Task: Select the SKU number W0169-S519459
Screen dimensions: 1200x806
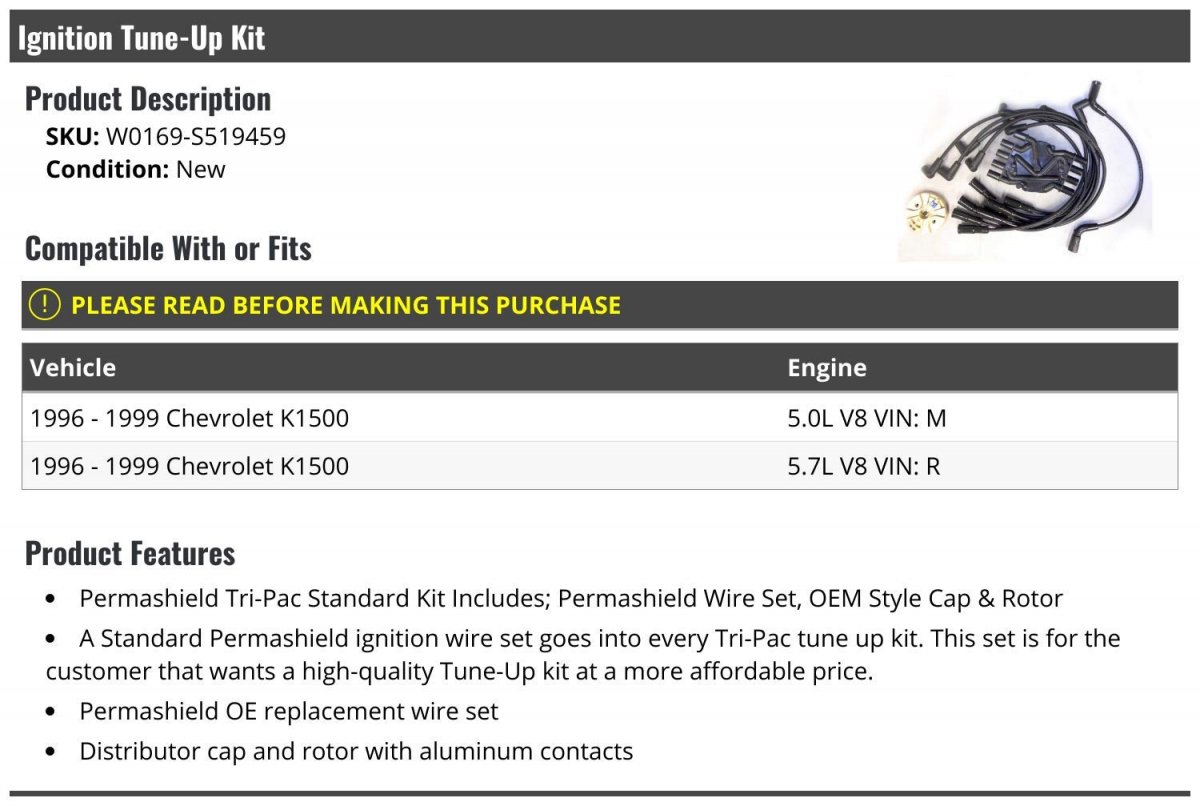Action: click(196, 137)
